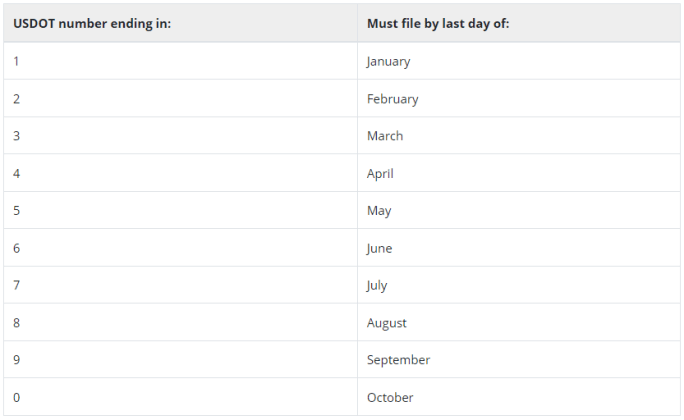Click the August table cell
This screenshot has height=420, width=684.
tap(386, 323)
